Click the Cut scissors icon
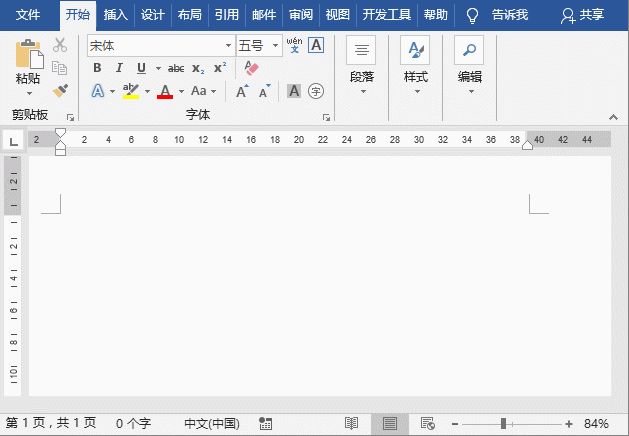This screenshot has width=629, height=436. tap(60, 45)
